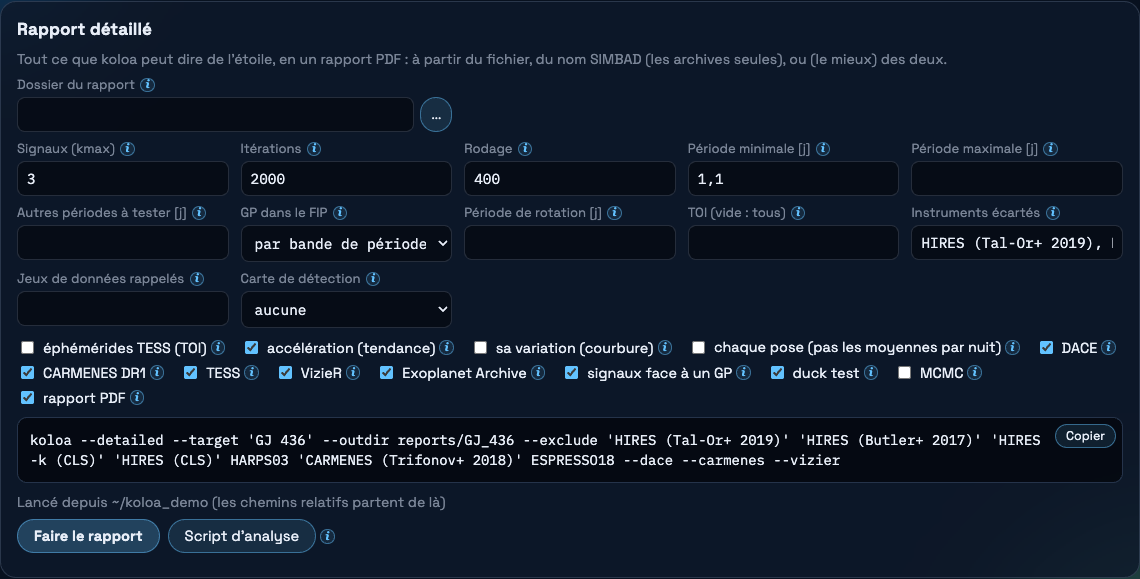Check the MCMC option
Image resolution: width=1140 pixels, height=579 pixels.
pos(904,372)
